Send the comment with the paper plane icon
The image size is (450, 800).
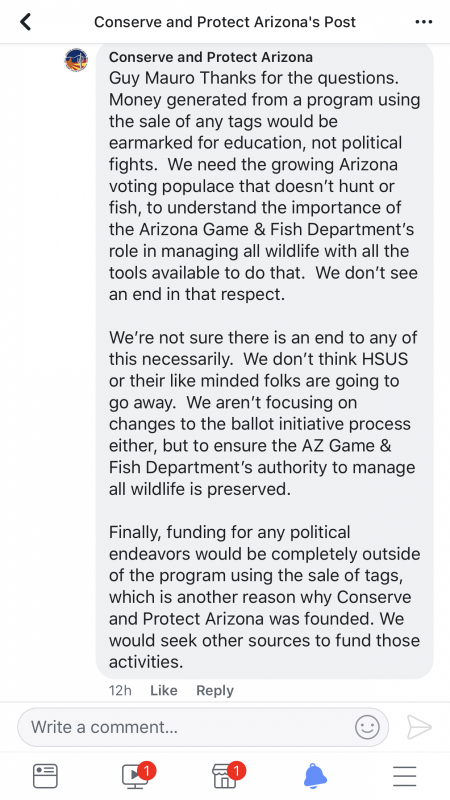click(419, 727)
